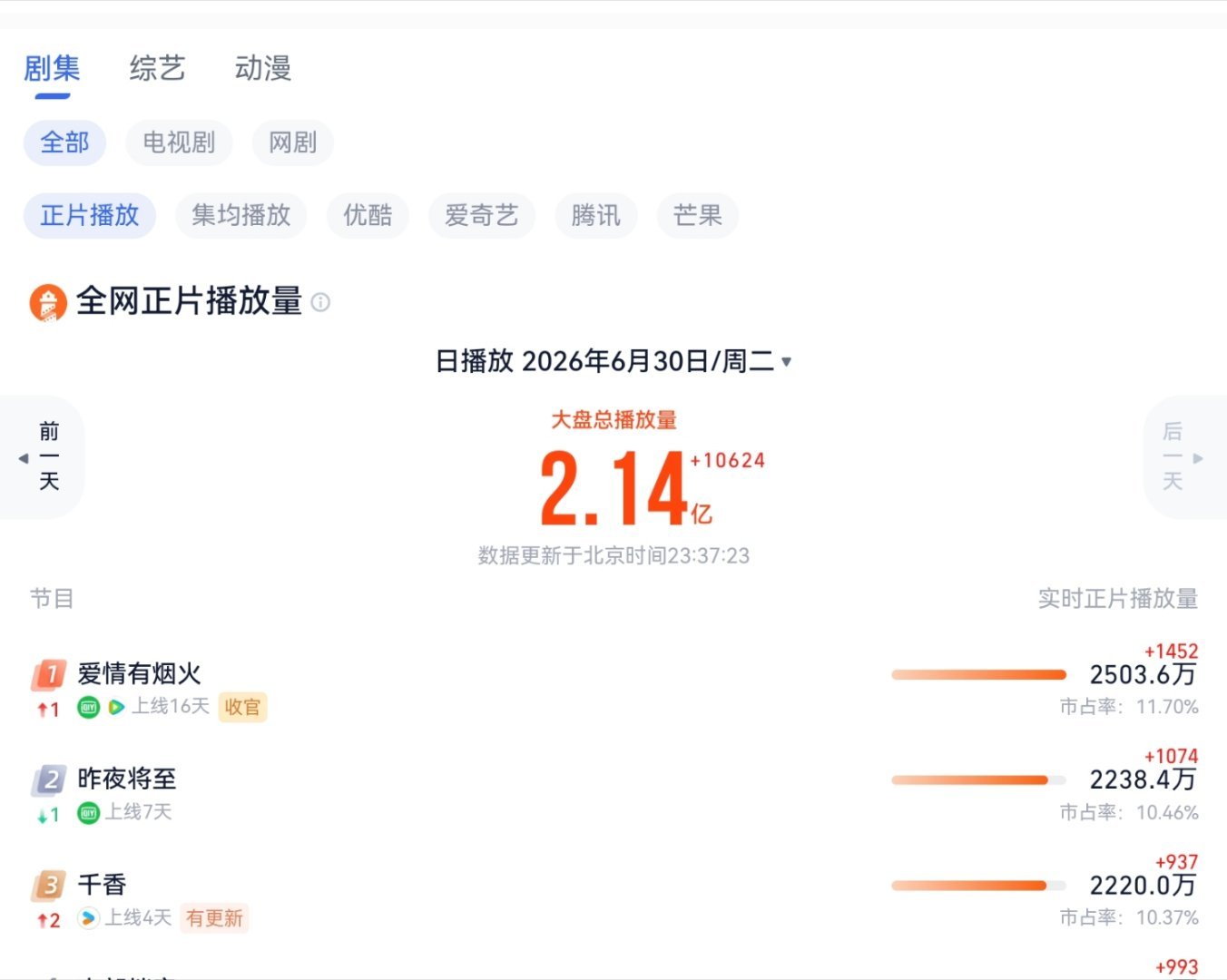The height and width of the screenshot is (980, 1227).
Task: Click the +937 increment for 千香
Action: click(1176, 862)
